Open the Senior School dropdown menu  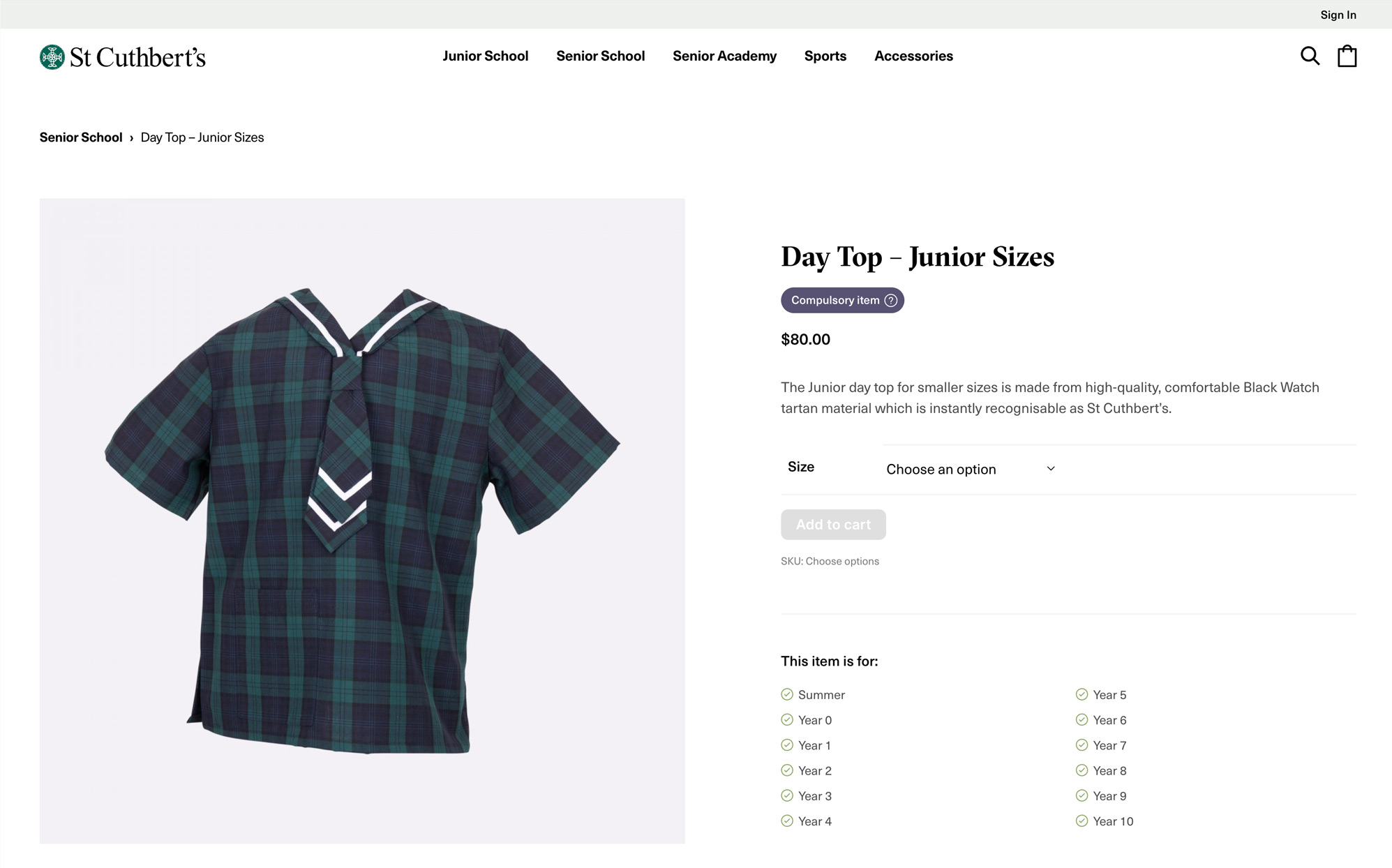click(x=600, y=56)
